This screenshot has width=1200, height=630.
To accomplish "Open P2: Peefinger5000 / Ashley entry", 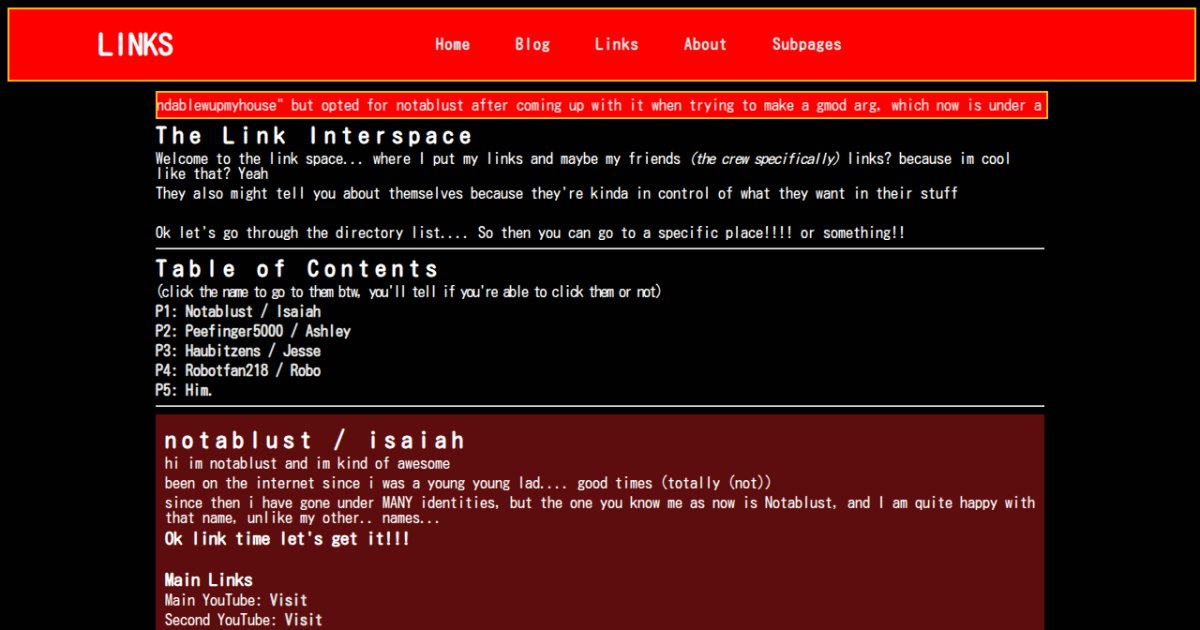I will [x=253, y=331].
